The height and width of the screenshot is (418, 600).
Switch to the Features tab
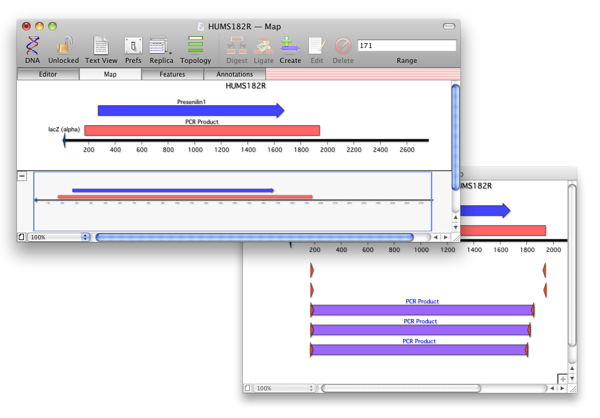coord(172,74)
